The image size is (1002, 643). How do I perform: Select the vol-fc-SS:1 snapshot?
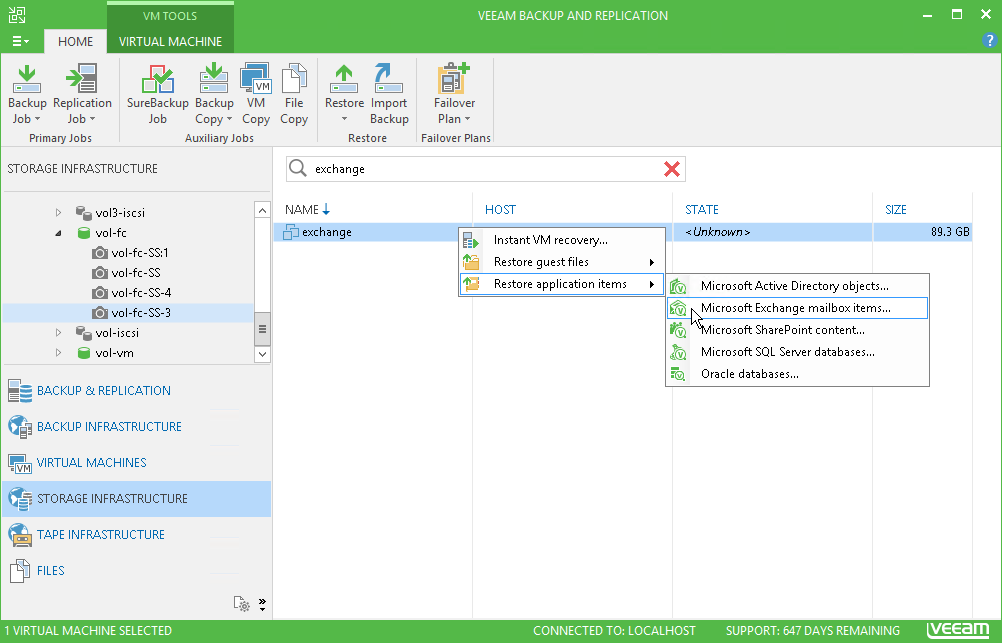[x=130, y=252]
